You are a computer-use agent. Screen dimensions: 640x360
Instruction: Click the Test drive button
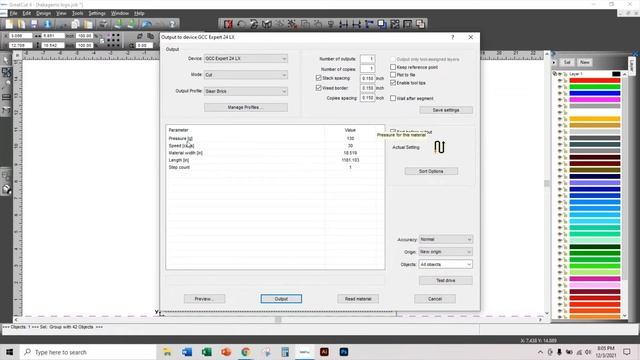pyautogui.click(x=445, y=281)
